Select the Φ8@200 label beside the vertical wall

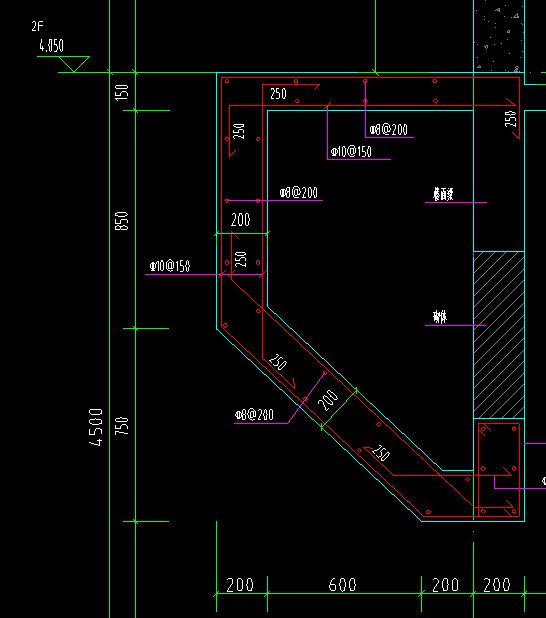[299, 193]
